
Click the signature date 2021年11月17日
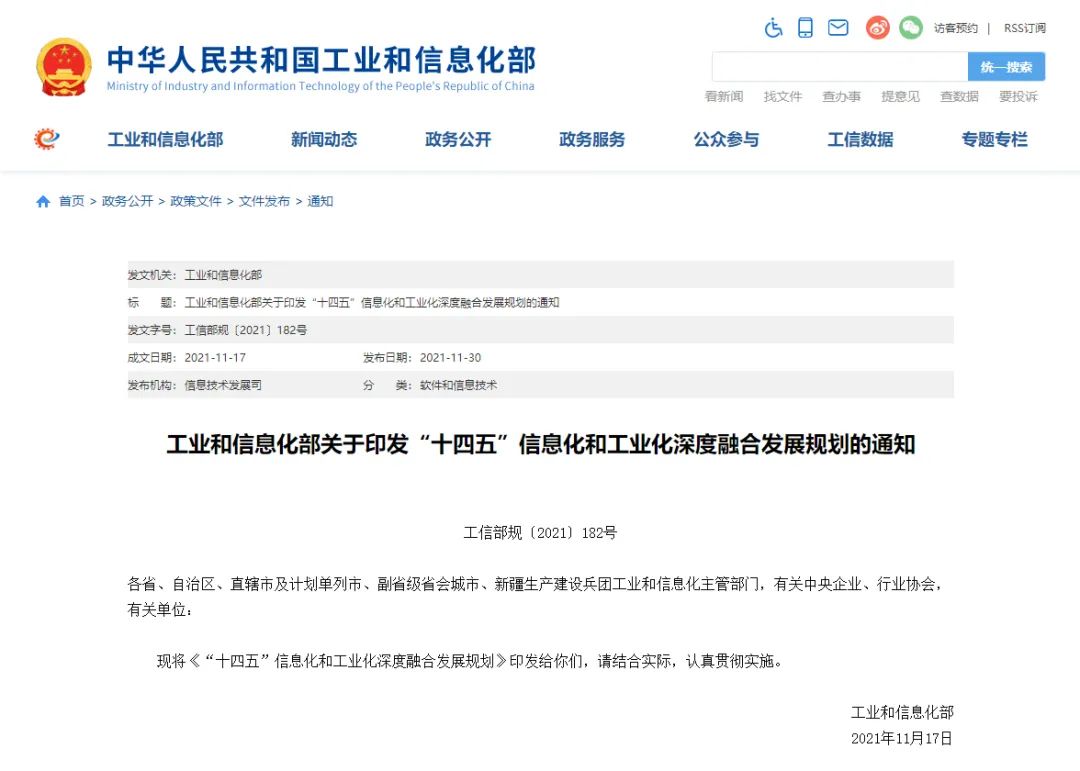pyautogui.click(x=902, y=739)
